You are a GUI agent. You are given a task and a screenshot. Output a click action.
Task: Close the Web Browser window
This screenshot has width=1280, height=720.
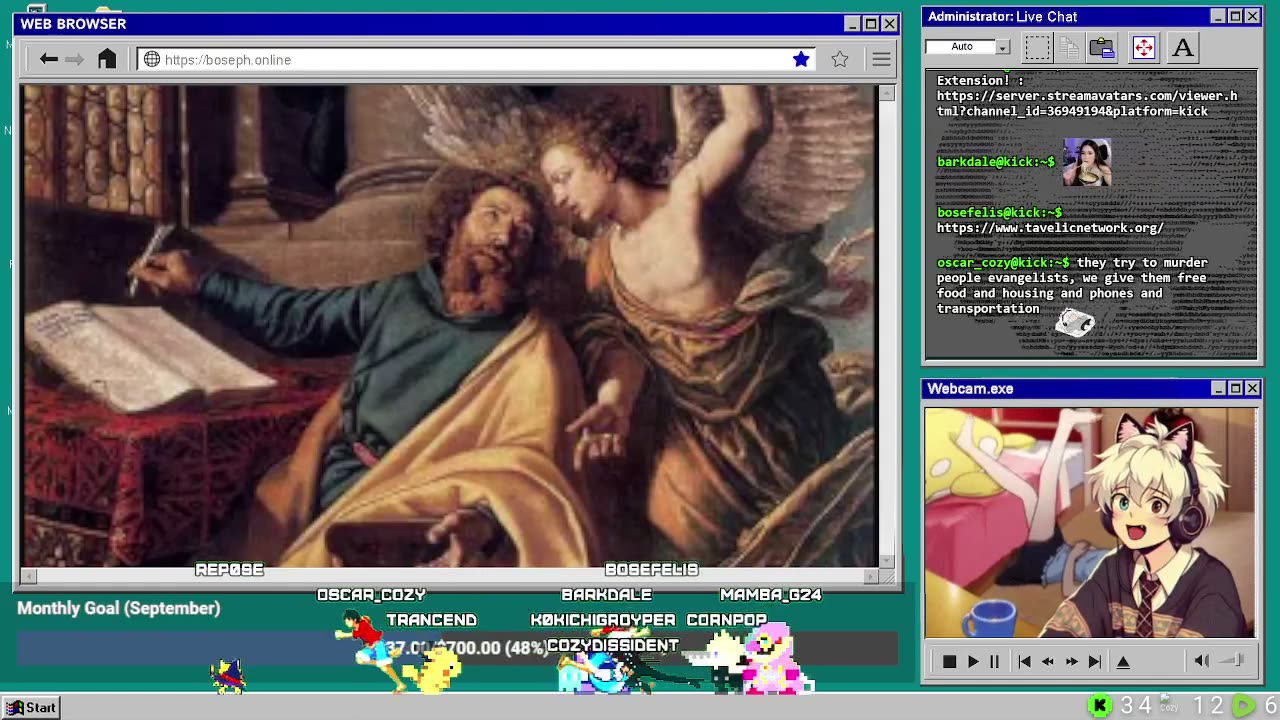click(889, 24)
